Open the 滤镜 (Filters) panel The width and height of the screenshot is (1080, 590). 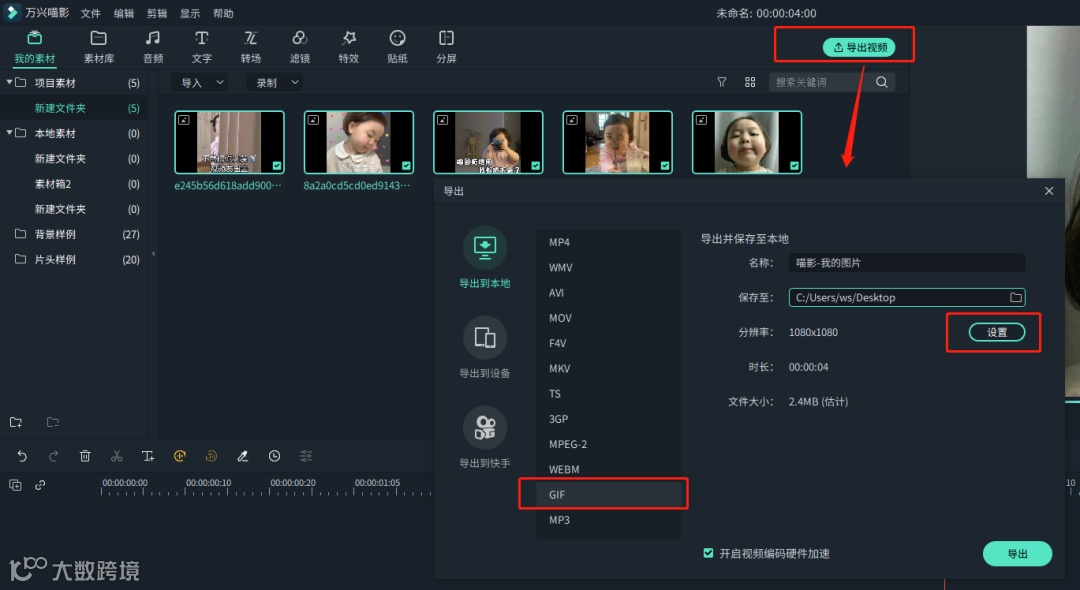(x=299, y=45)
